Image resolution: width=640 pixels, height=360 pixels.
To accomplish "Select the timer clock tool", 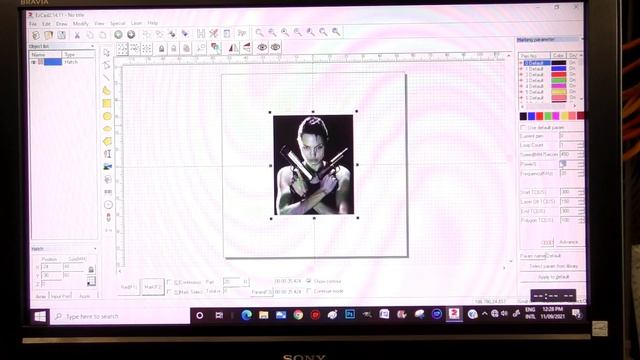I will [108, 204].
